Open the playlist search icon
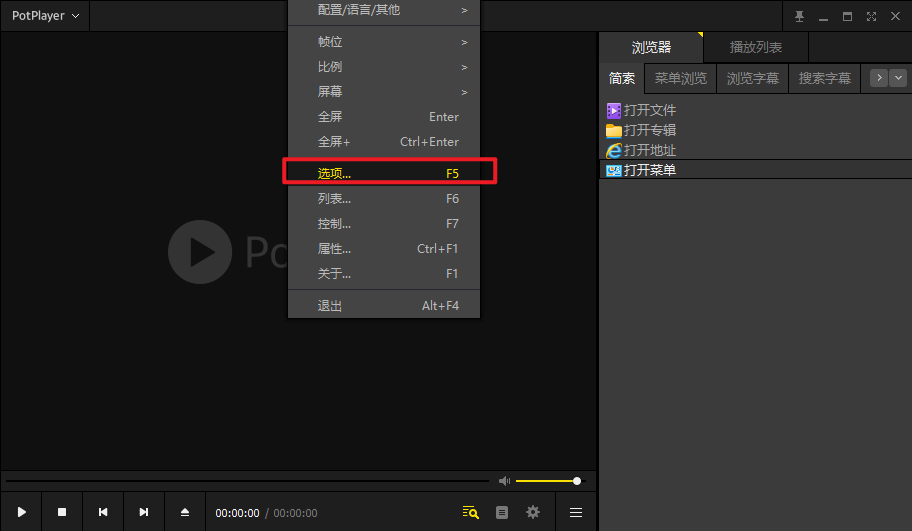912x531 pixels. click(471, 512)
